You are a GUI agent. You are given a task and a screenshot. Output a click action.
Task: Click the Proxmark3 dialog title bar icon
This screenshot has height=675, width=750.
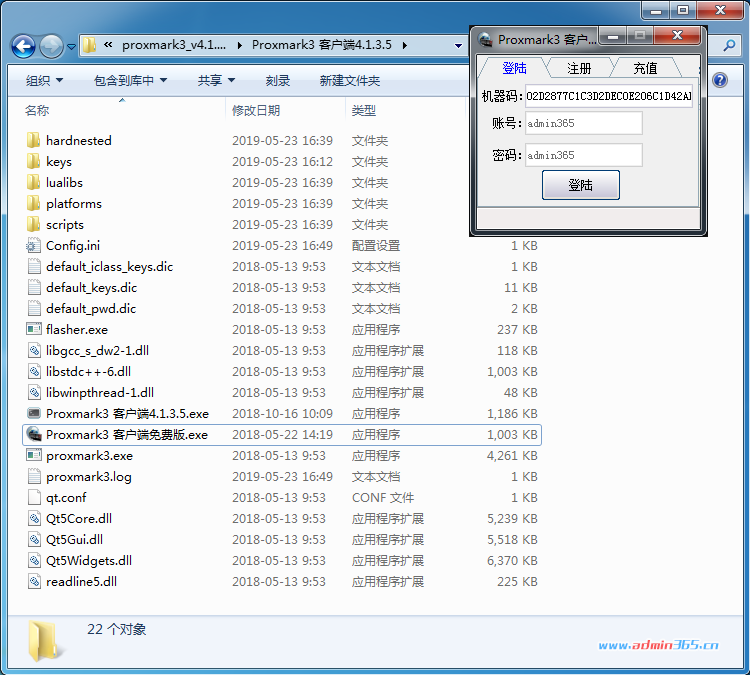pos(485,39)
